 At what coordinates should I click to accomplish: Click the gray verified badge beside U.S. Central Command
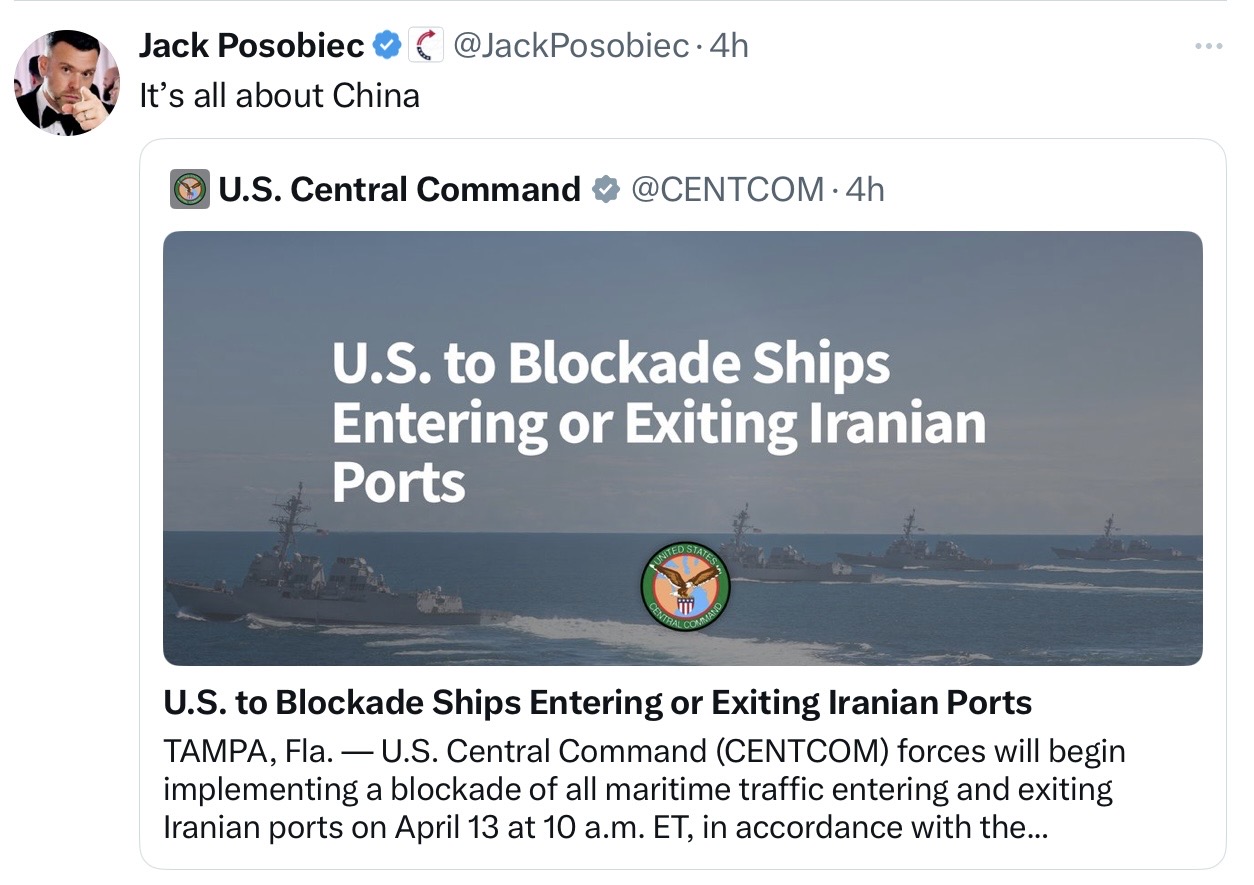tap(606, 189)
